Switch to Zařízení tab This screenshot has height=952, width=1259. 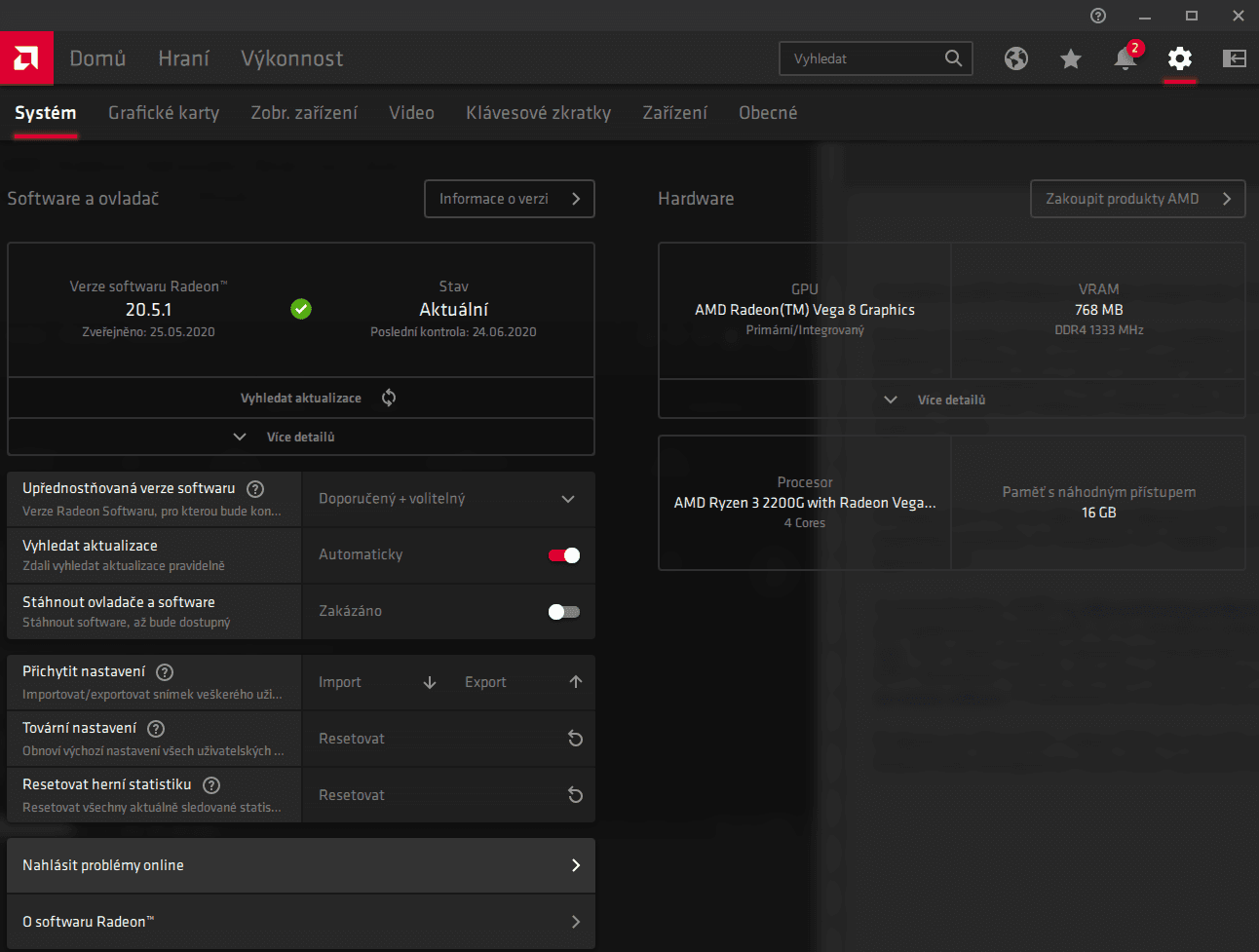pos(675,113)
